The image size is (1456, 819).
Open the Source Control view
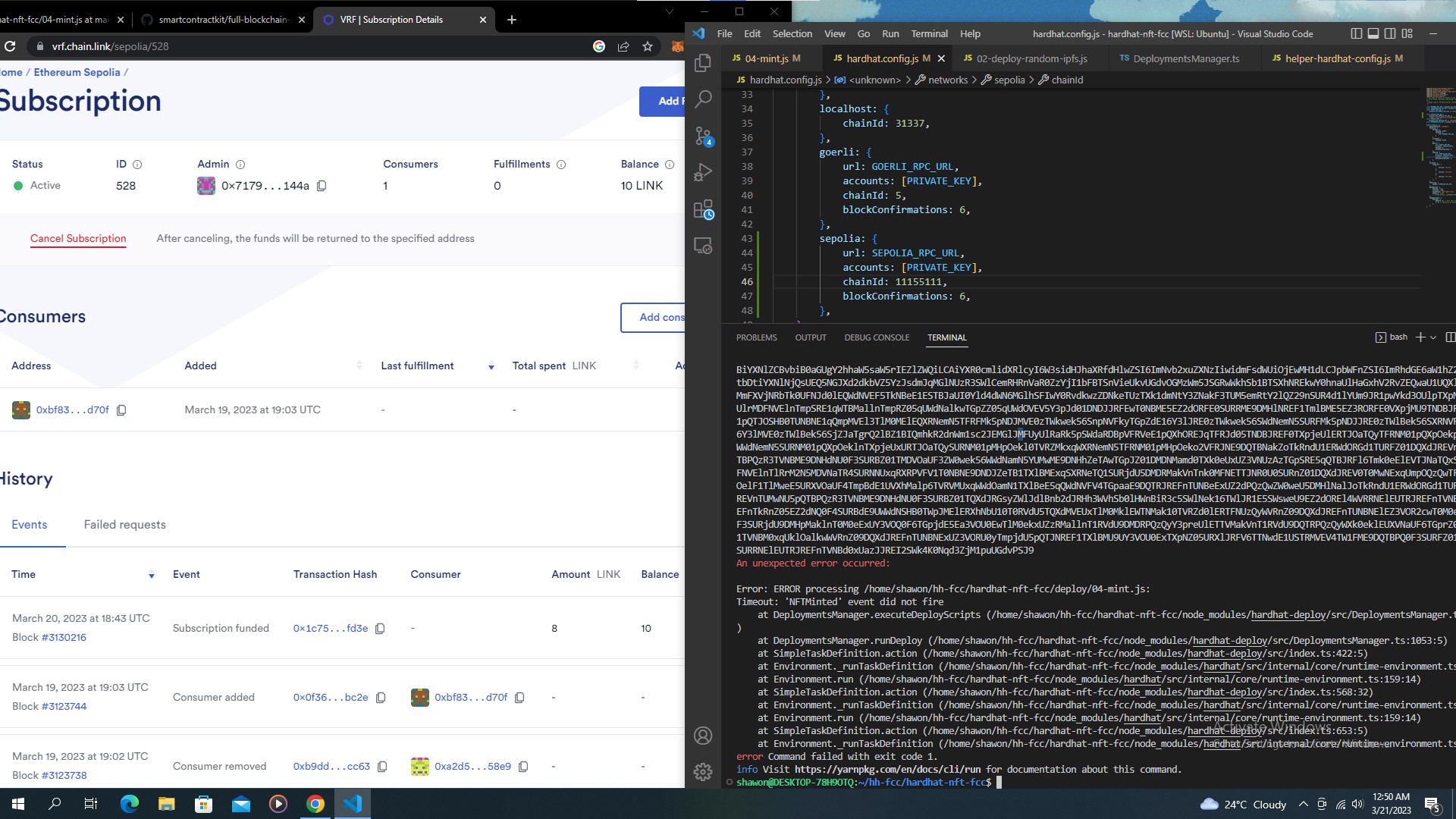pos(703,136)
